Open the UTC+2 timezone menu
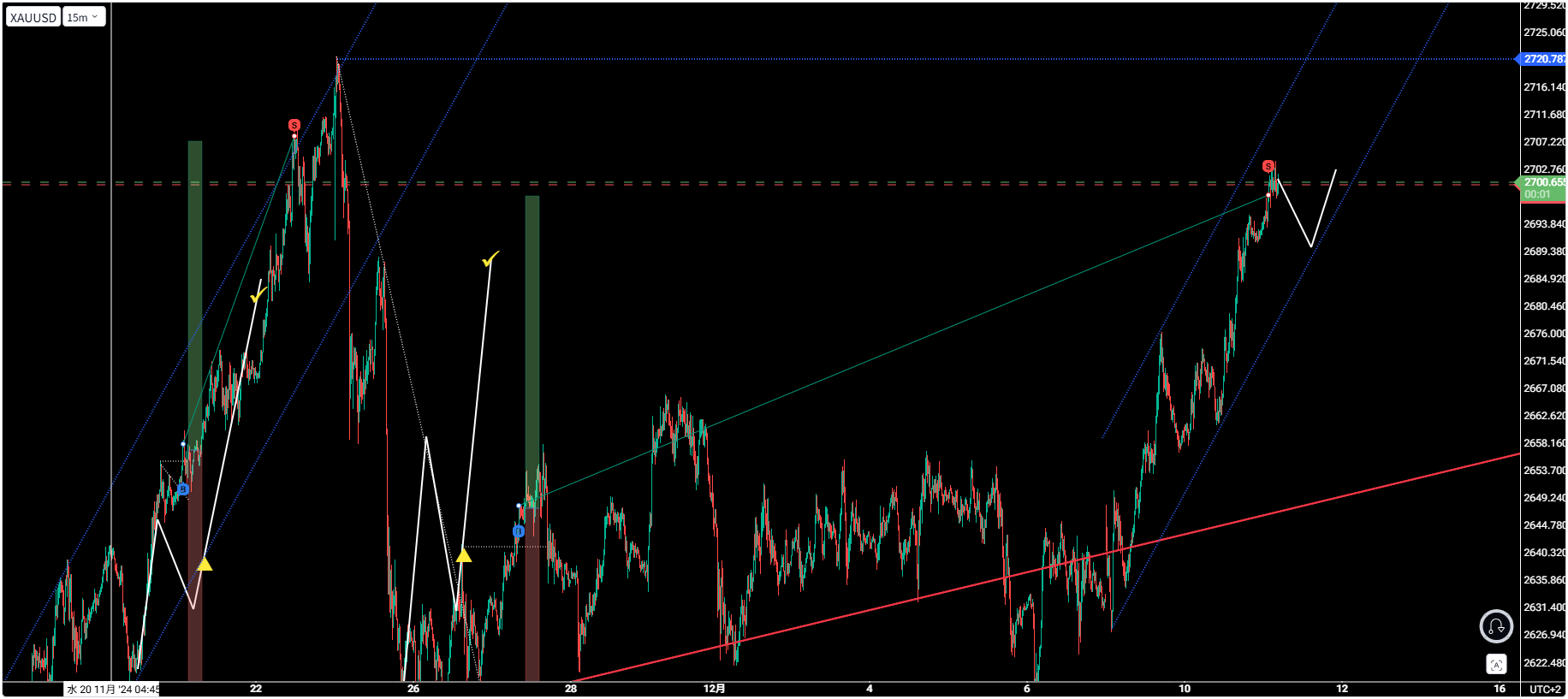1568x699 pixels. point(1545,689)
